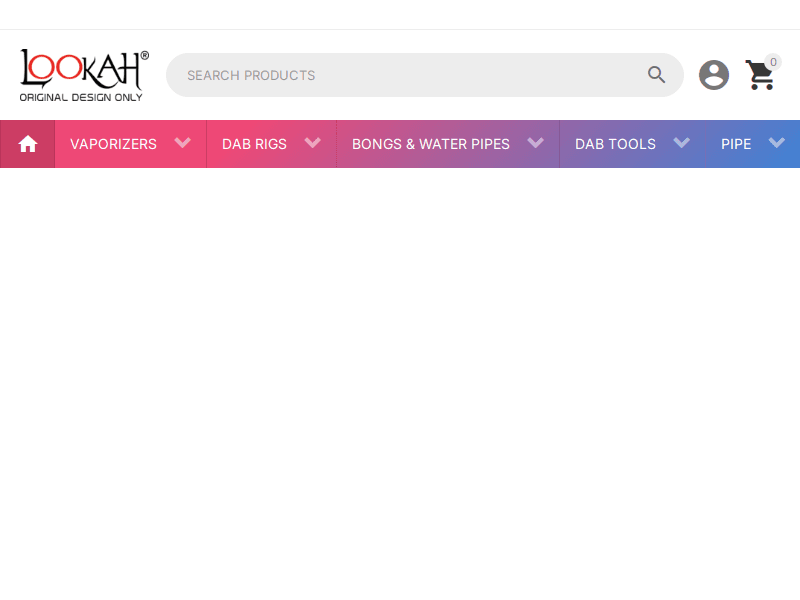The width and height of the screenshot is (800, 600).
Task: Expand the Dab Tools dropdown arrow
Action: 682,143
